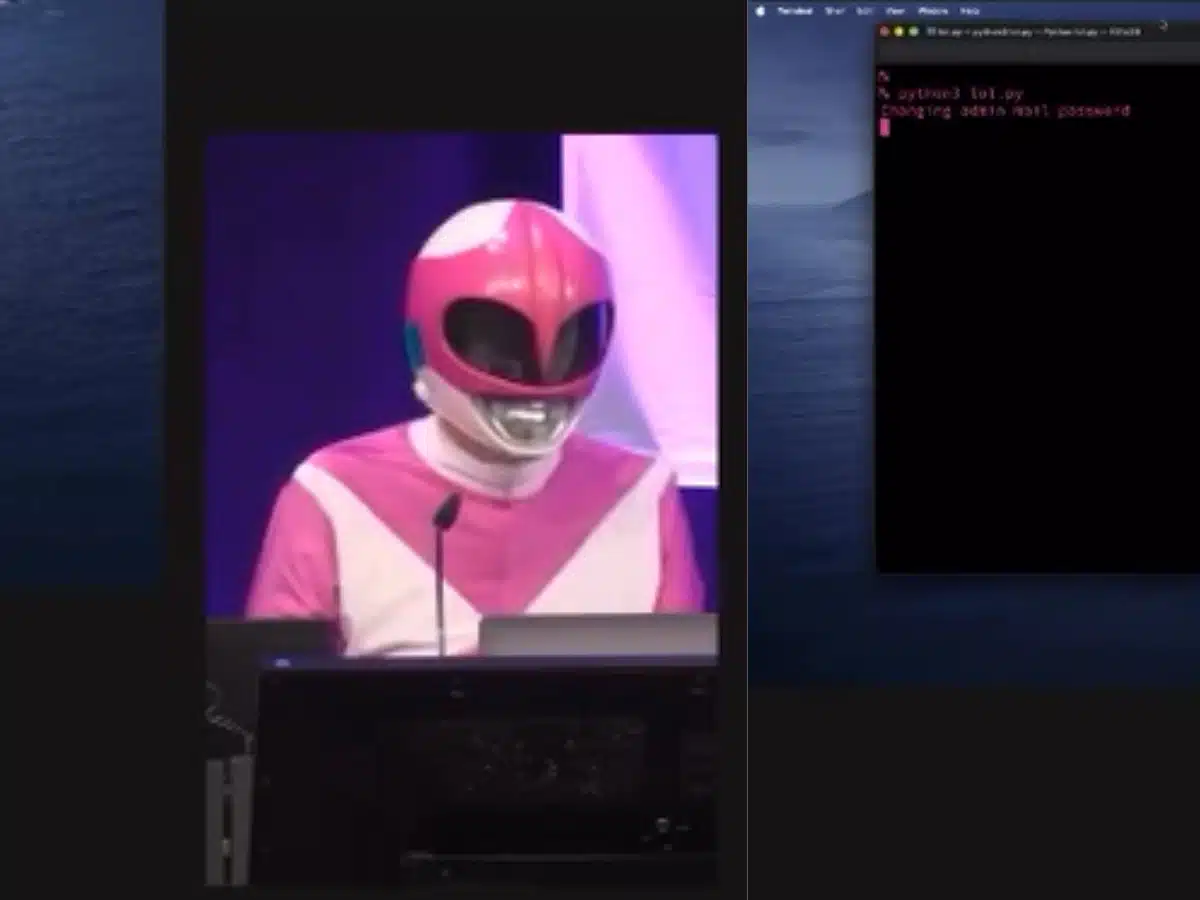Screen dimensions: 1200x900
Task: Click the silver laptop in the video
Action: pyautogui.click(x=598, y=634)
